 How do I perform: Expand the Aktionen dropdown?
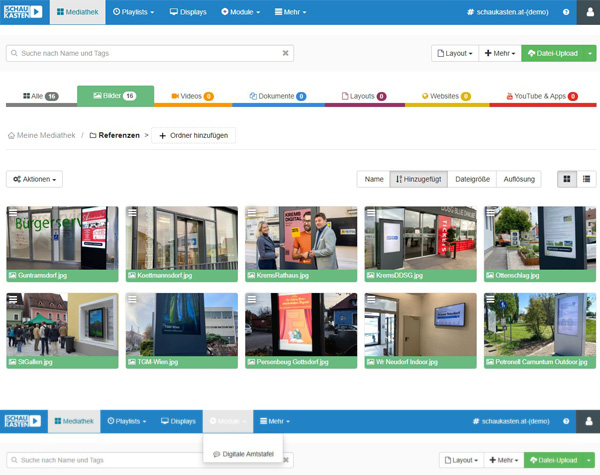pos(34,179)
